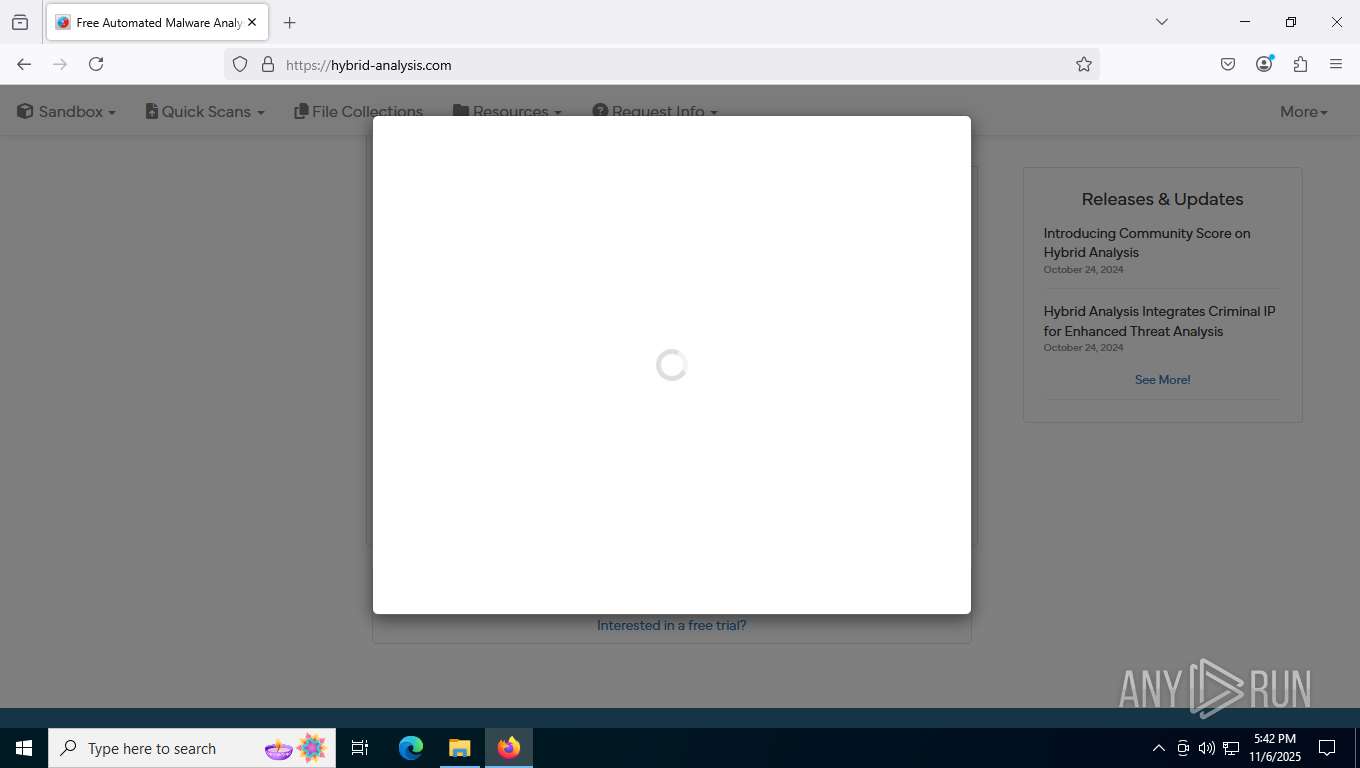Open the volume speaker tray icon
Image resolution: width=1360 pixels, height=768 pixels.
[x=1207, y=748]
